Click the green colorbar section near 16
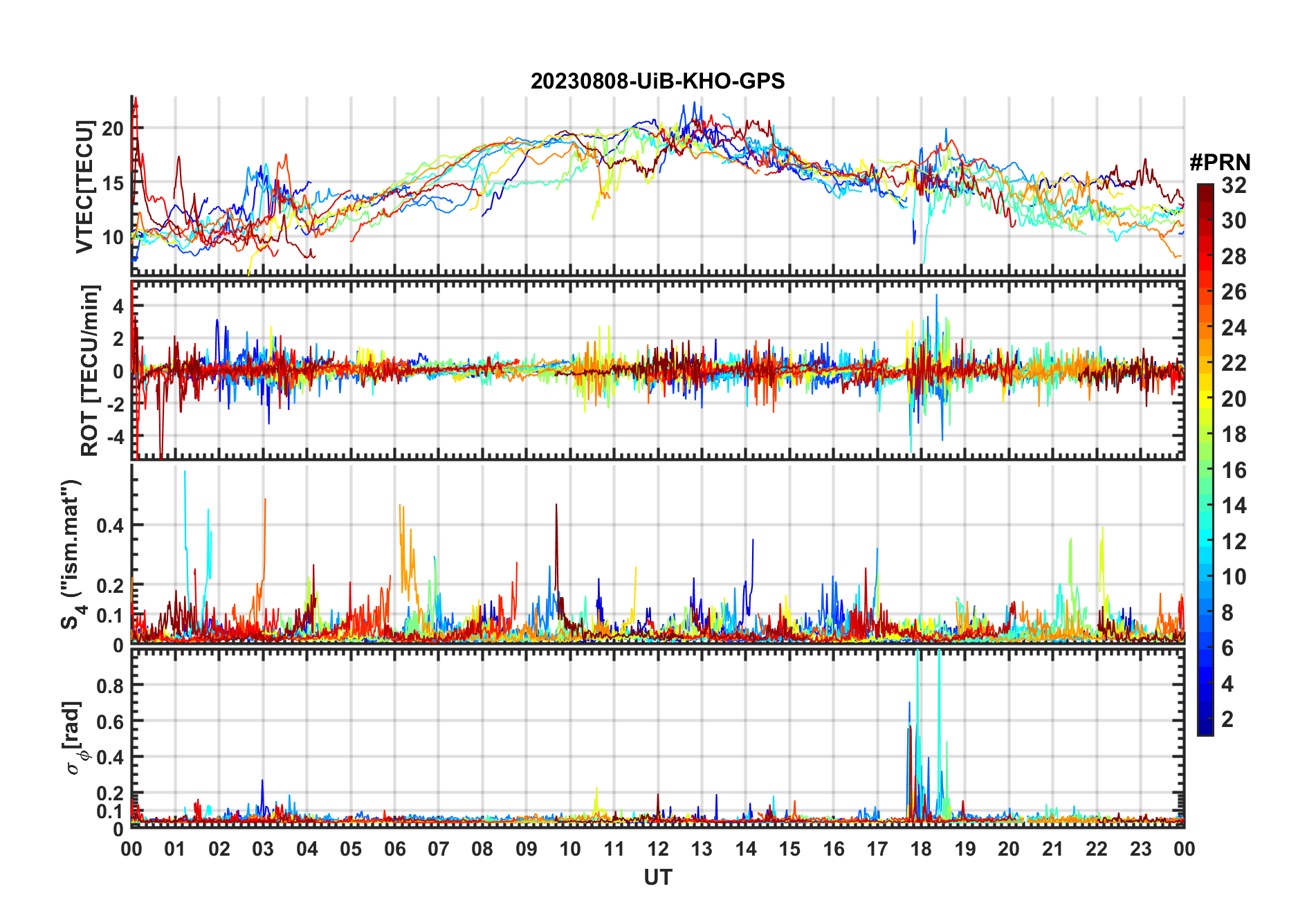The image size is (1316, 920). [1205, 470]
